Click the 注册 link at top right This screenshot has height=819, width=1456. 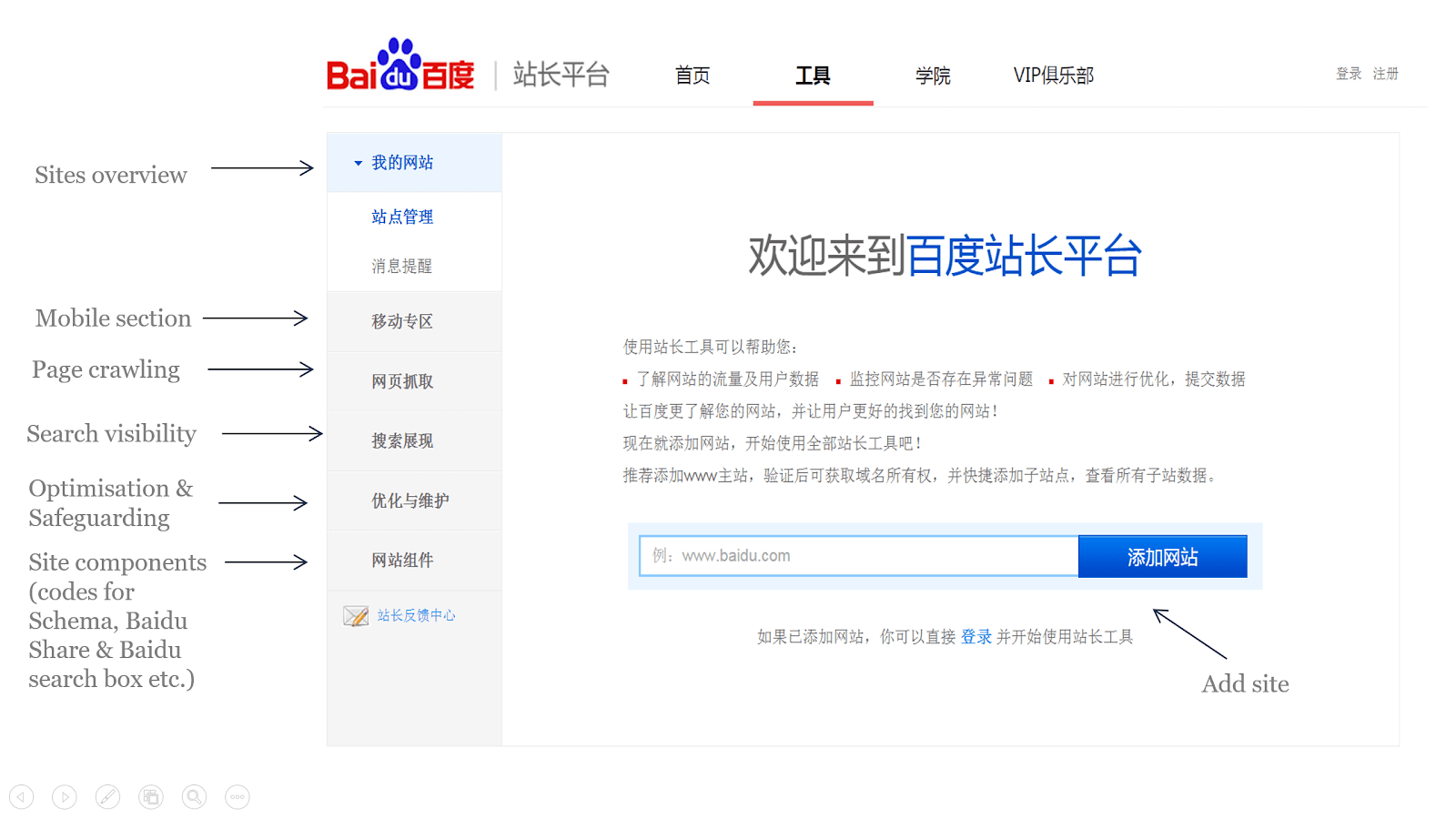coord(1386,74)
